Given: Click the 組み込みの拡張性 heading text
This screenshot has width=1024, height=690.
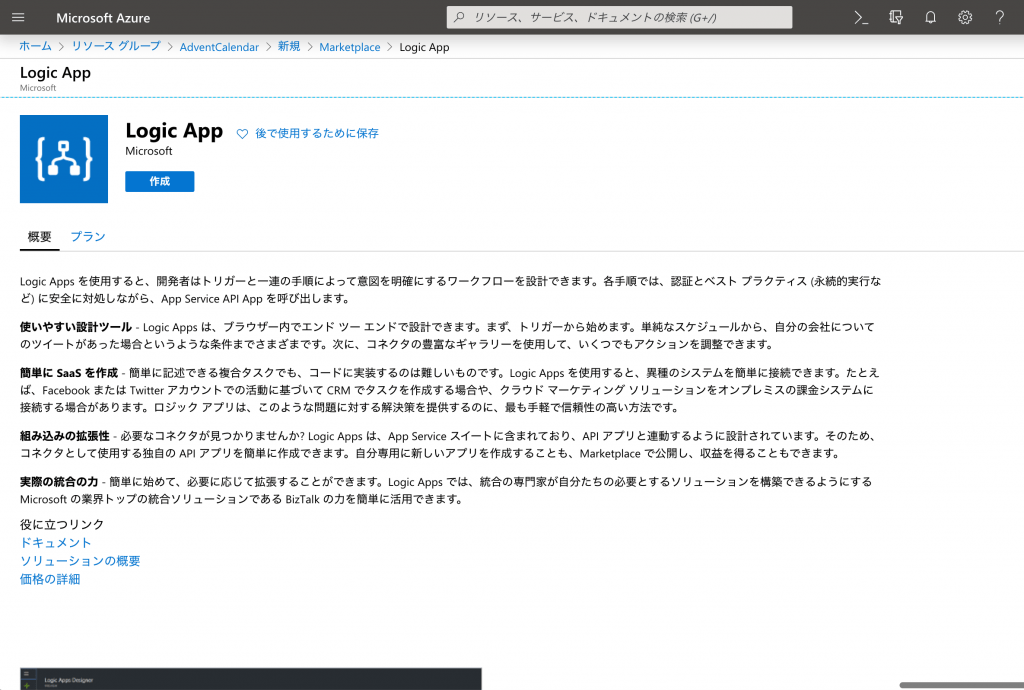Looking at the screenshot, I should tap(65, 436).
